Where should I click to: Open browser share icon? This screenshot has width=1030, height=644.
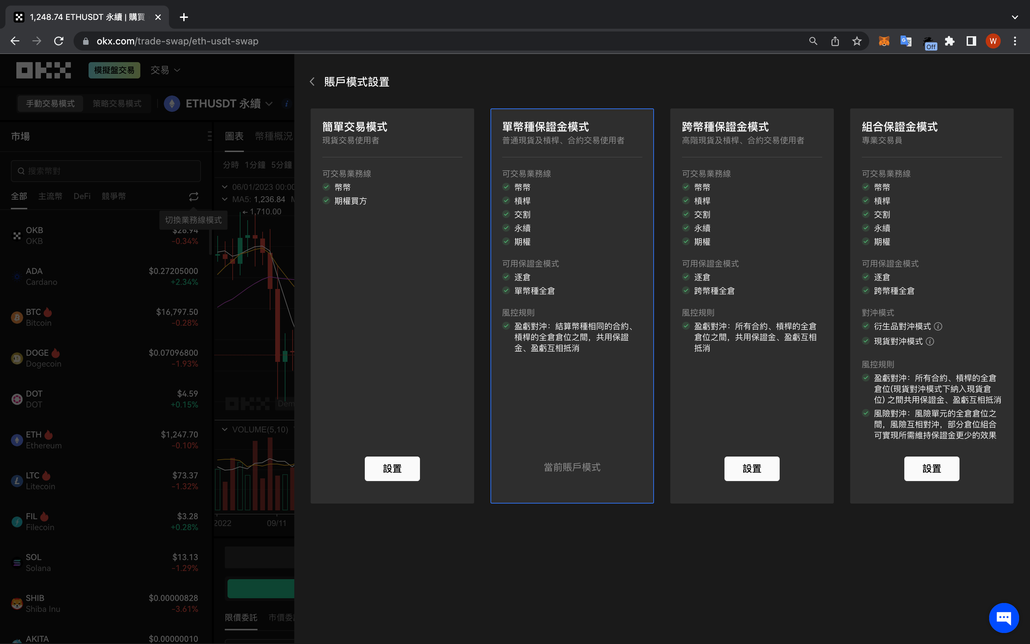click(835, 41)
